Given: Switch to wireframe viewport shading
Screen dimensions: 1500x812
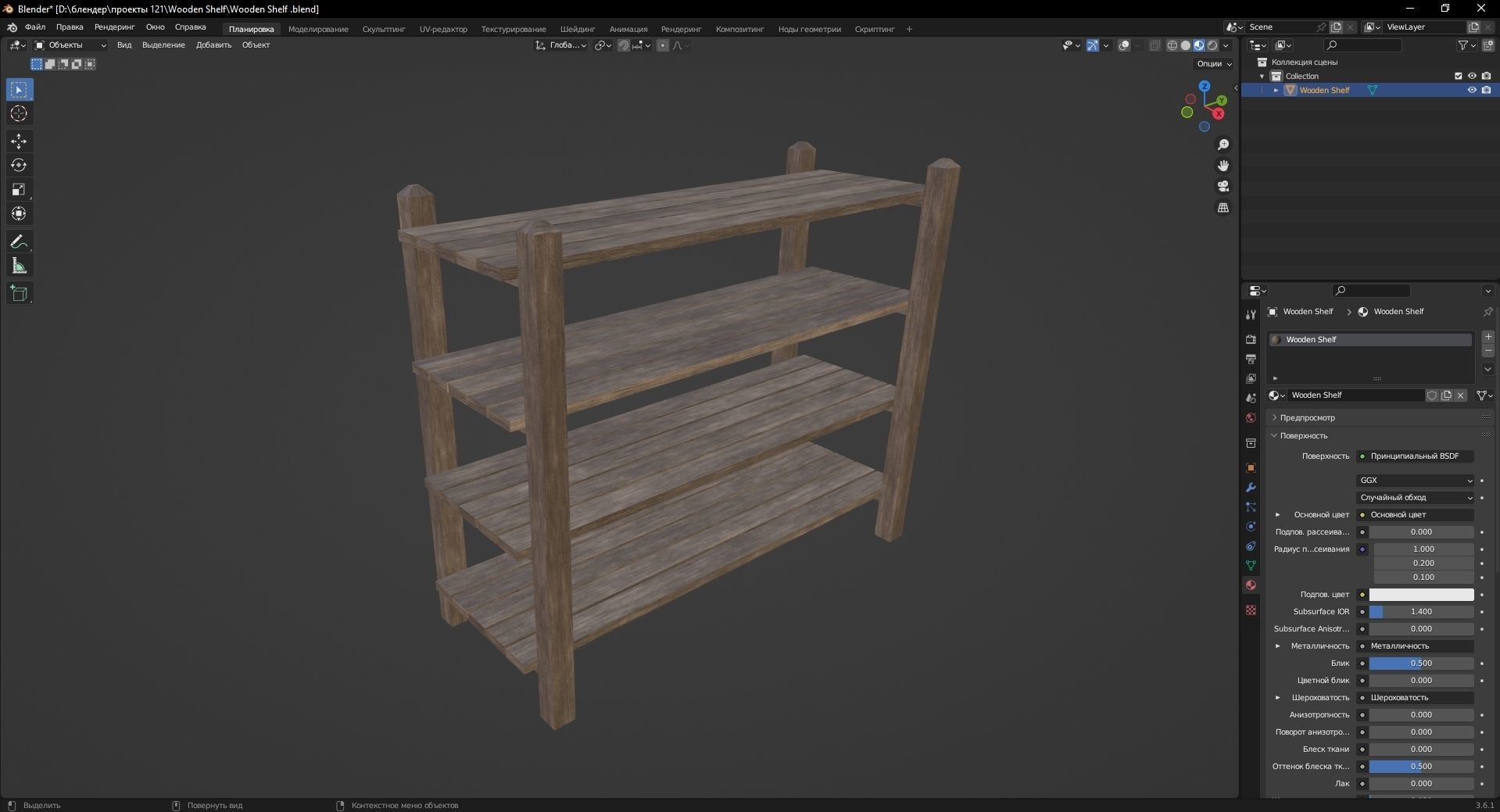Looking at the screenshot, I should pos(1172,45).
